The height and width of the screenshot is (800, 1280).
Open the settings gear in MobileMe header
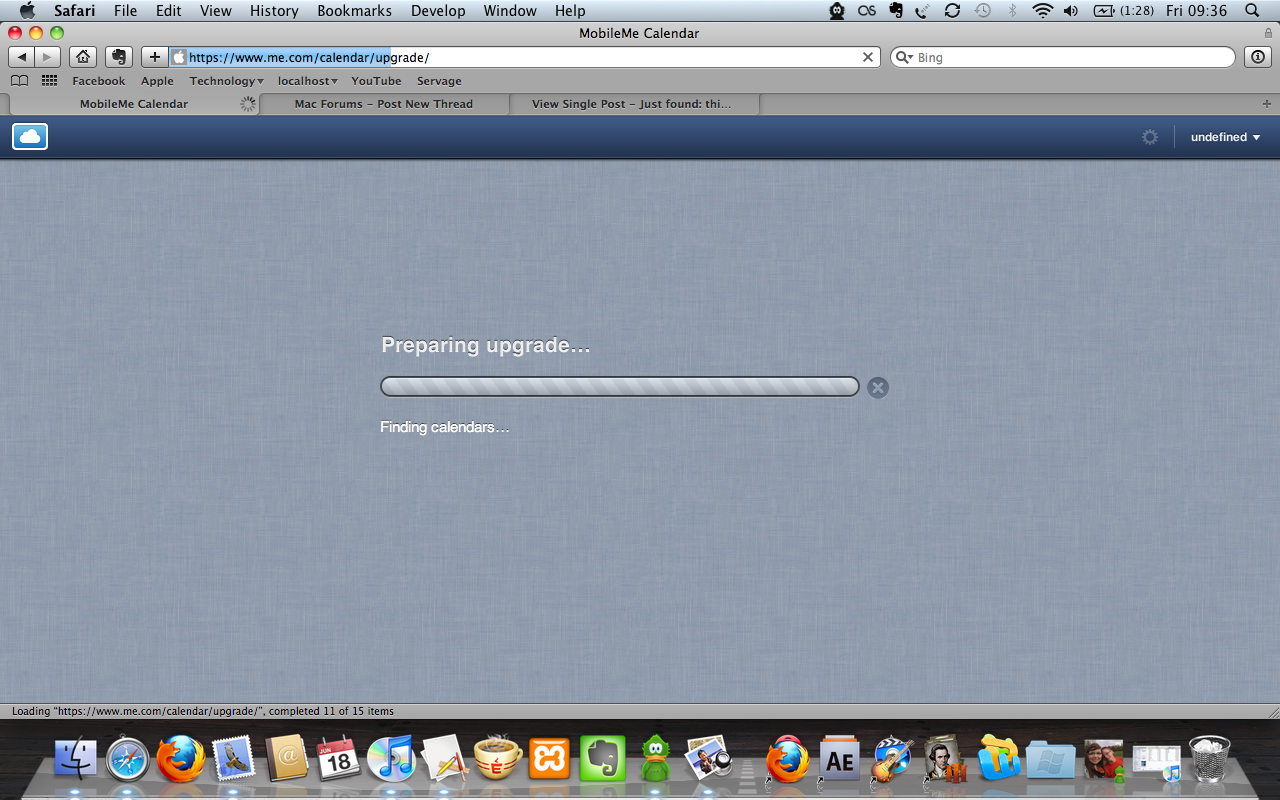(x=1150, y=137)
